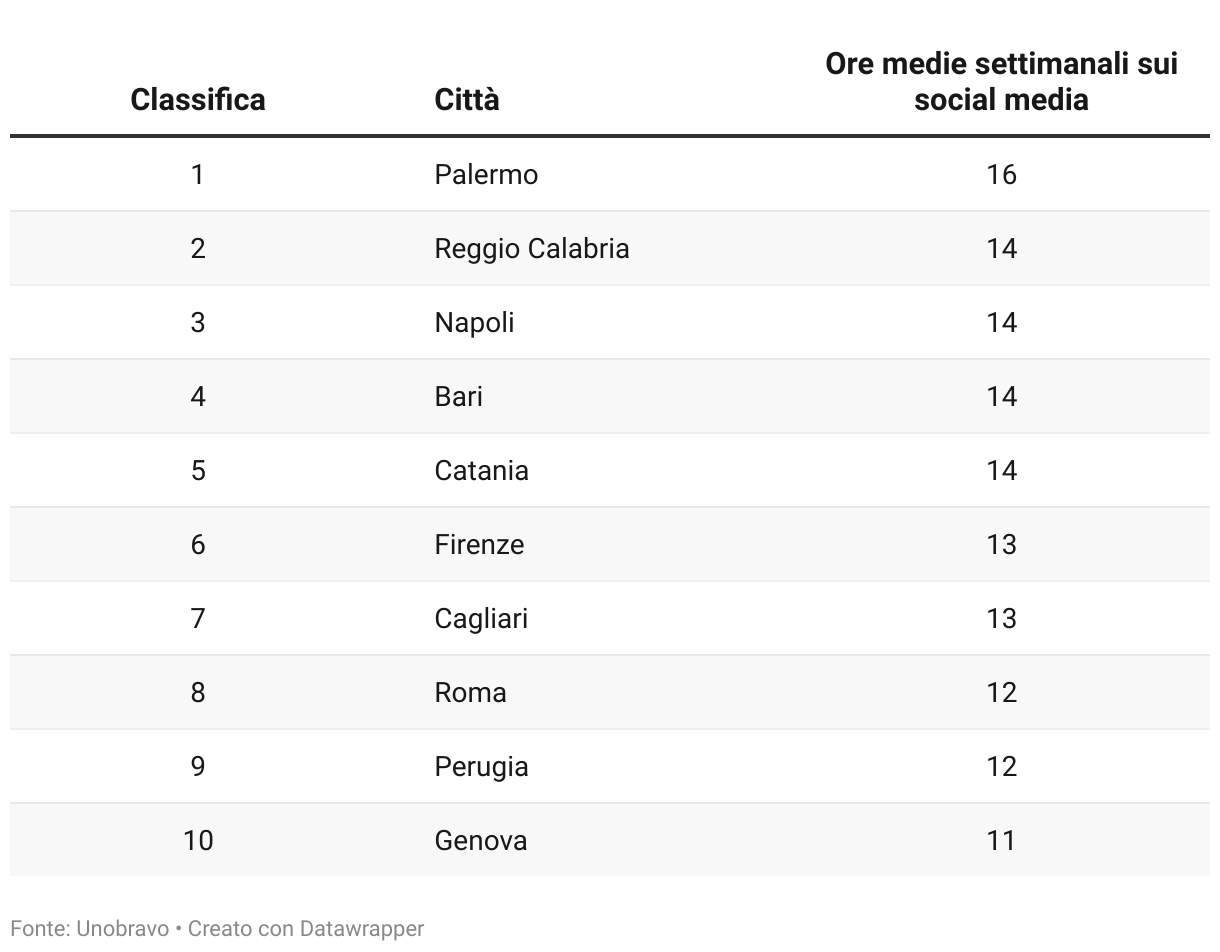
Task: Click the Fonte: Unobravo source text
Action: [x=90, y=929]
